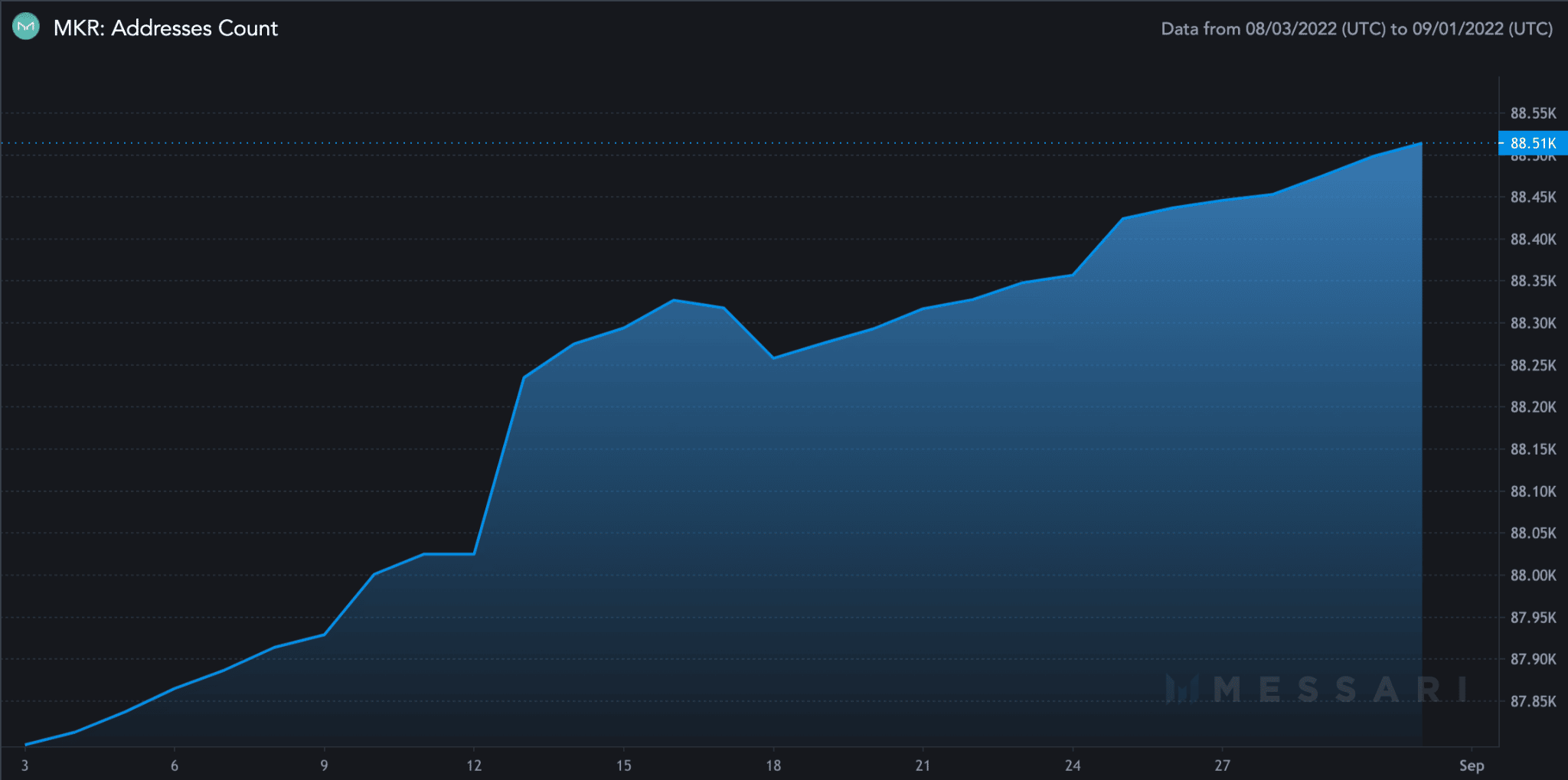
Task: Click the MKR token logo icon
Action: [26, 27]
